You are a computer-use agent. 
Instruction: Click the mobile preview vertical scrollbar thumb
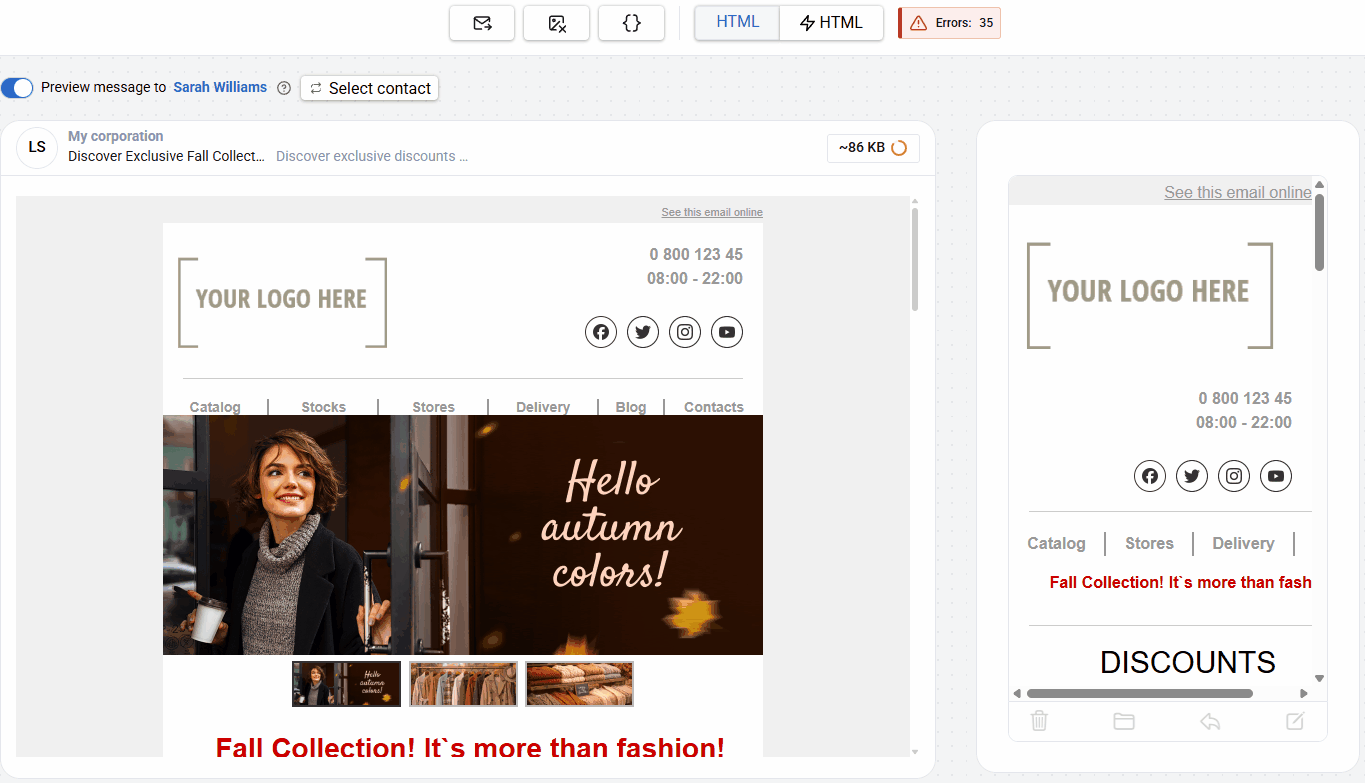coord(1319,232)
